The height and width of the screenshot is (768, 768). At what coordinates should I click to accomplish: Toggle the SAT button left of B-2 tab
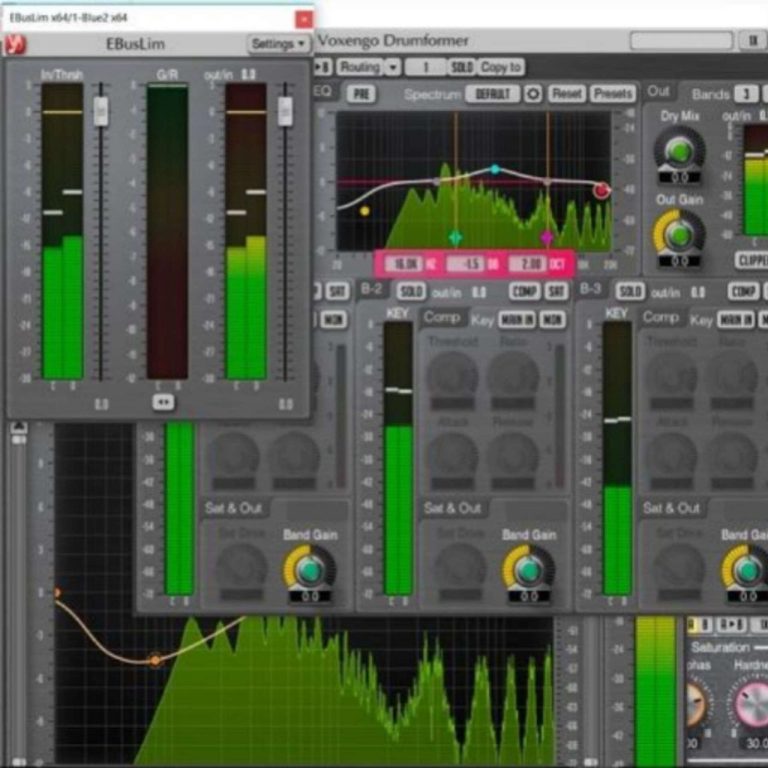337,292
